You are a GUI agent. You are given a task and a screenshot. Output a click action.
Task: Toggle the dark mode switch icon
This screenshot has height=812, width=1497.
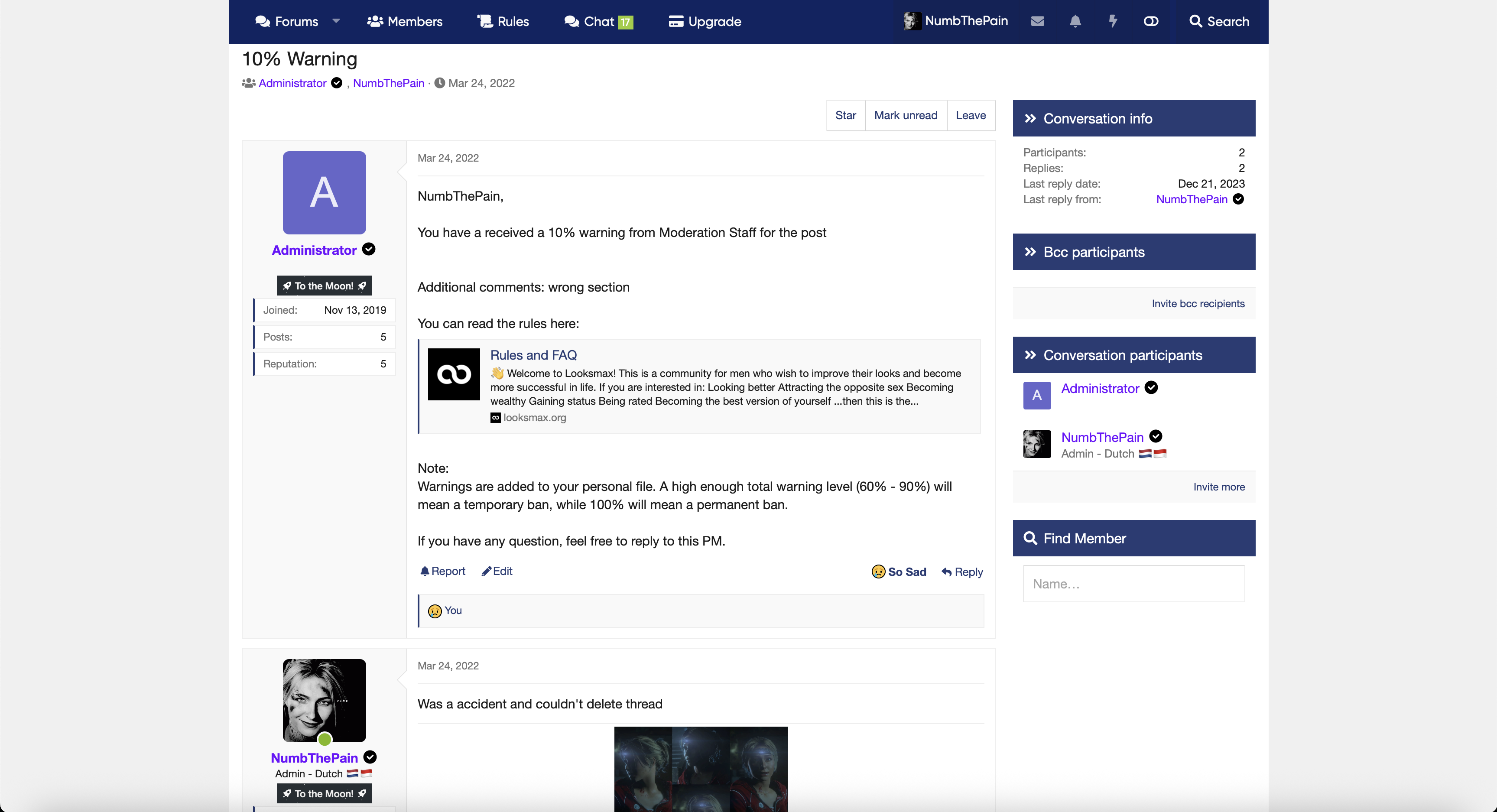pos(1151,22)
